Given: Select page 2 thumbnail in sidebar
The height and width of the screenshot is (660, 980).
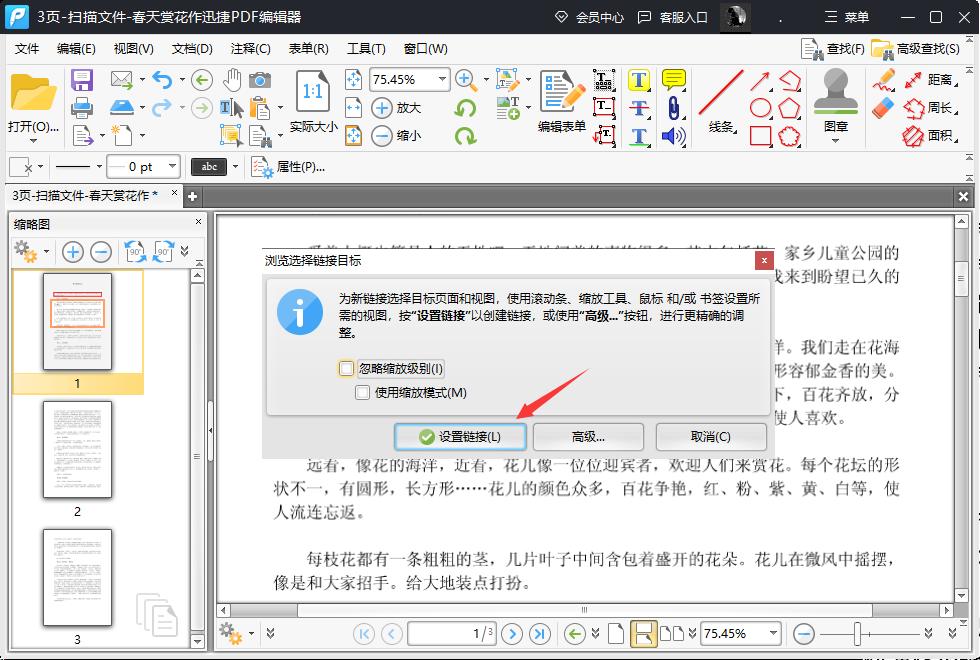Looking at the screenshot, I should [78, 449].
